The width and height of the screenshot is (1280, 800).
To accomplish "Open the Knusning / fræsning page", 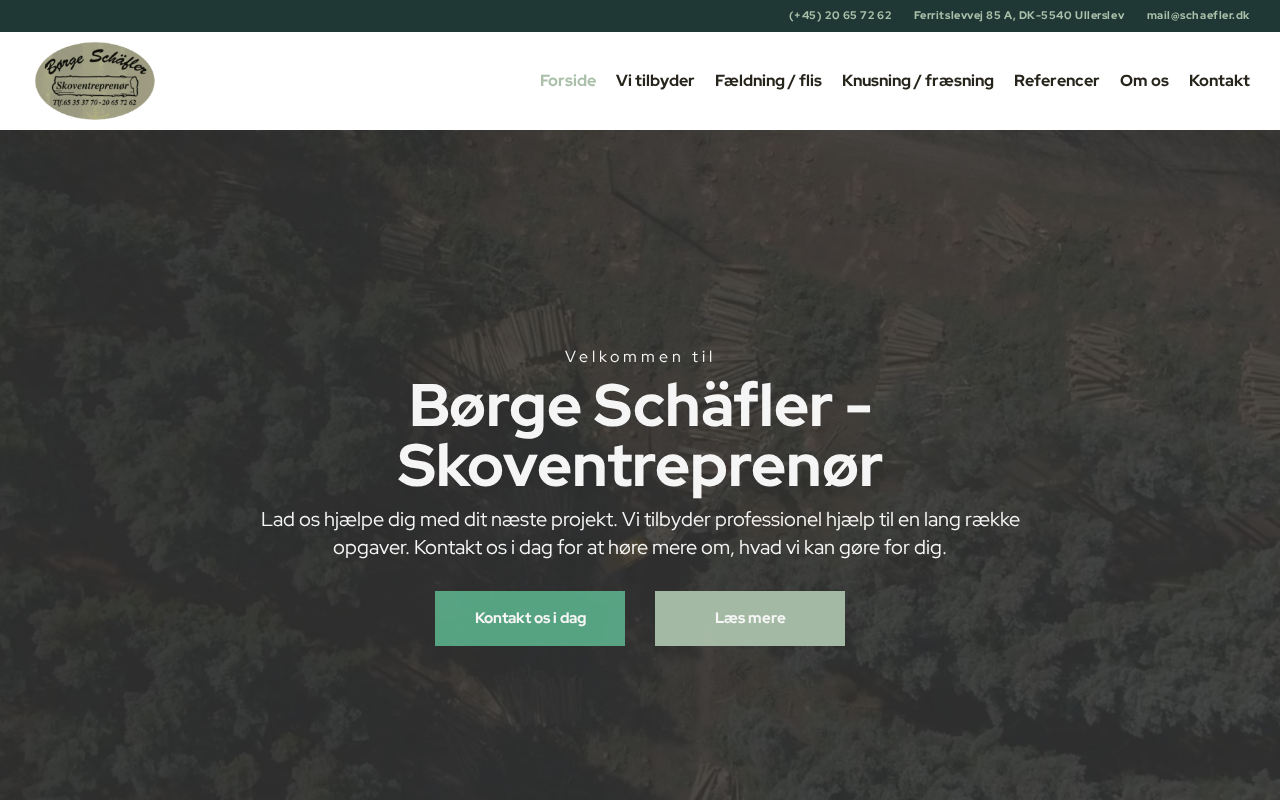I will pyautogui.click(x=918, y=81).
